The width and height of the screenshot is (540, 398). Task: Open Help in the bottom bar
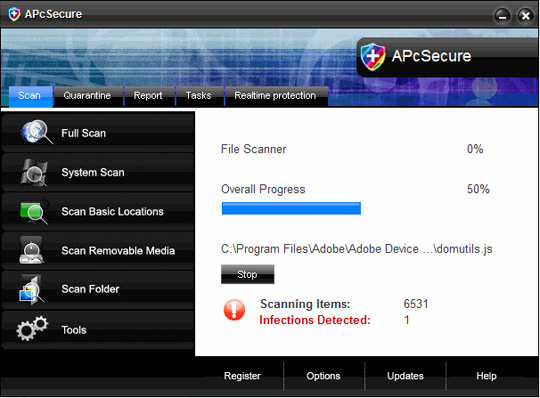(486, 376)
